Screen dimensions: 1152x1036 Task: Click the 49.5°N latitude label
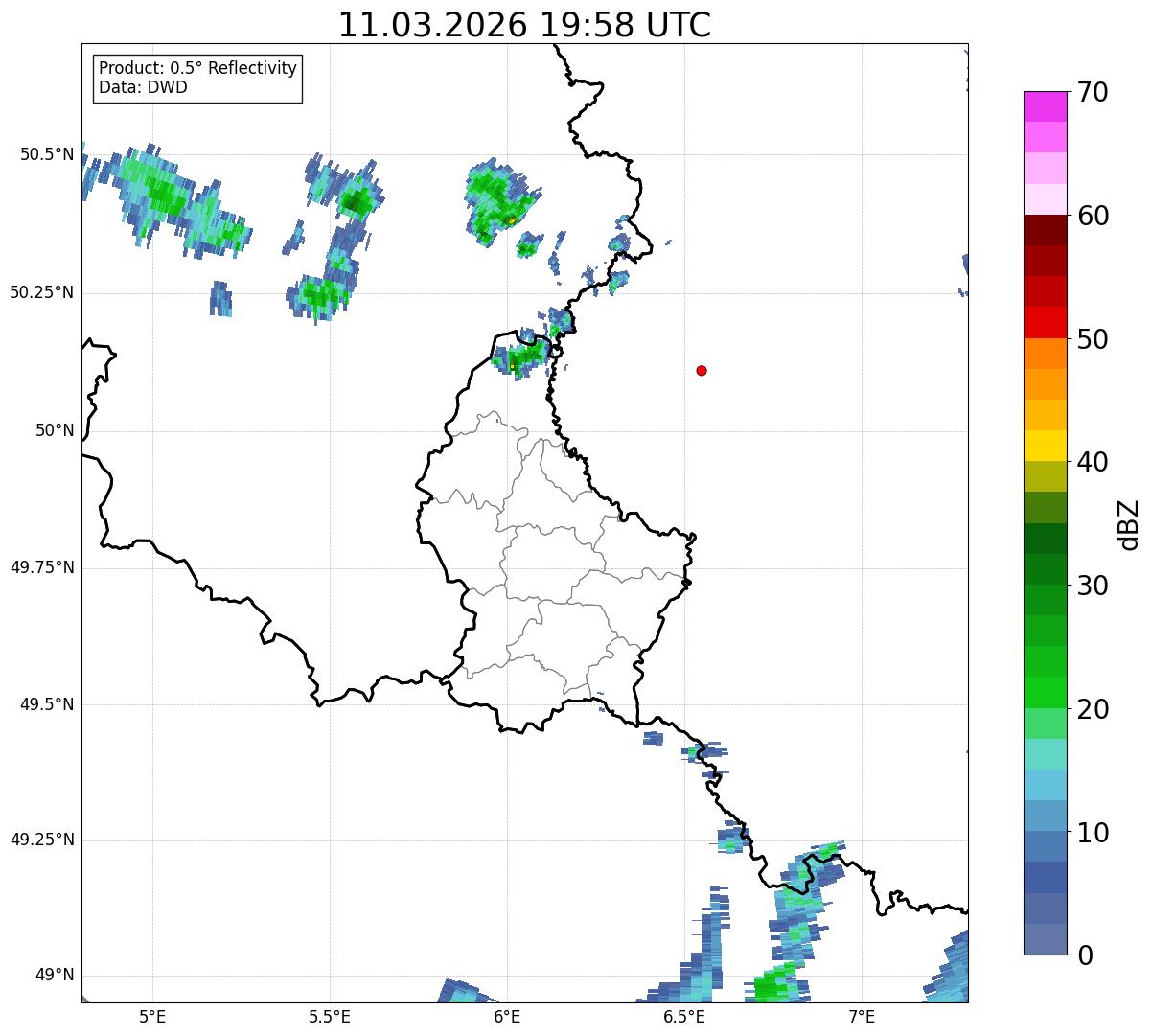pos(47,704)
